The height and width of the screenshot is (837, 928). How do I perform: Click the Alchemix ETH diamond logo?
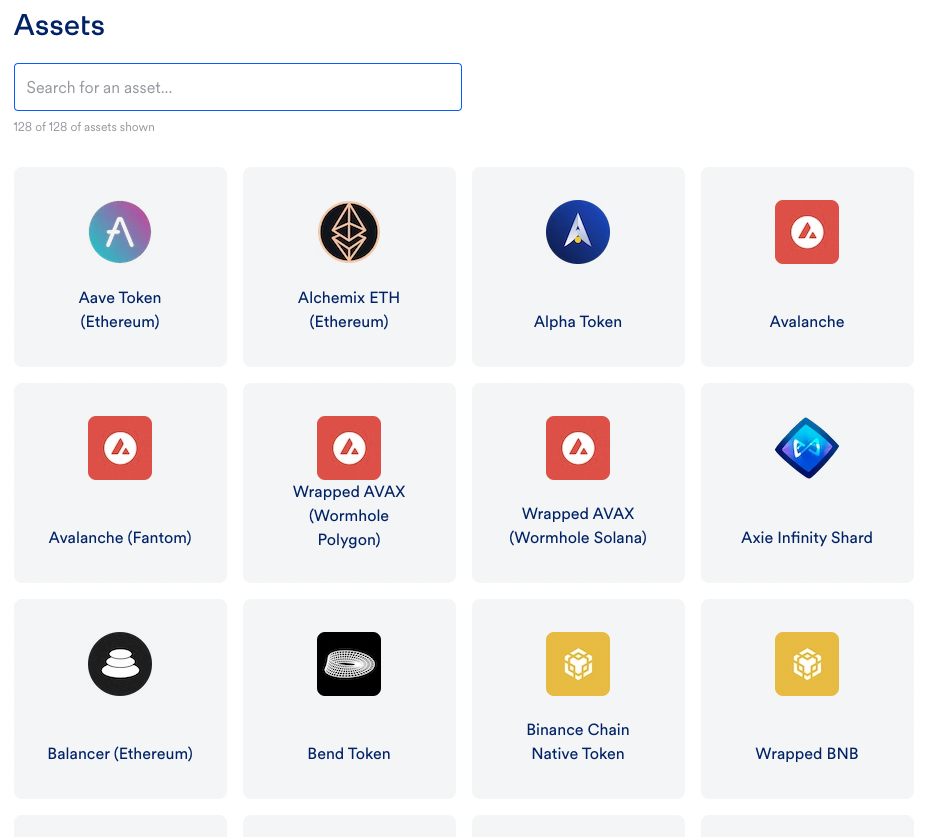point(349,232)
